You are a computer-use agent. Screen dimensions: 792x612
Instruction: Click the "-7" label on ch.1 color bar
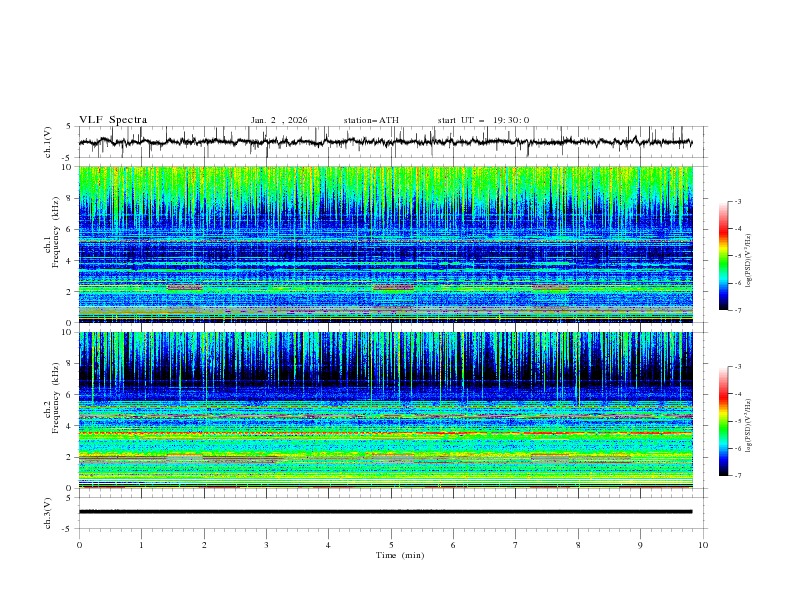pyautogui.click(x=737, y=310)
